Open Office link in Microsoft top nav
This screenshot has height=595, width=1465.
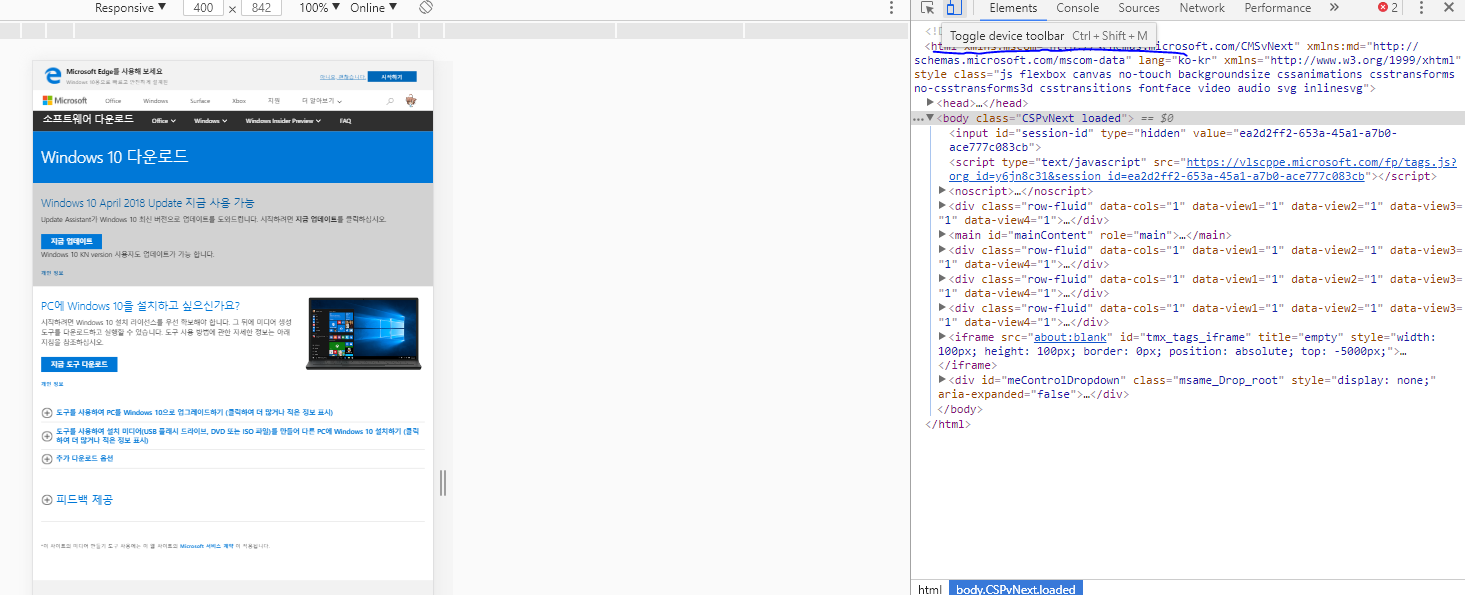[113, 101]
